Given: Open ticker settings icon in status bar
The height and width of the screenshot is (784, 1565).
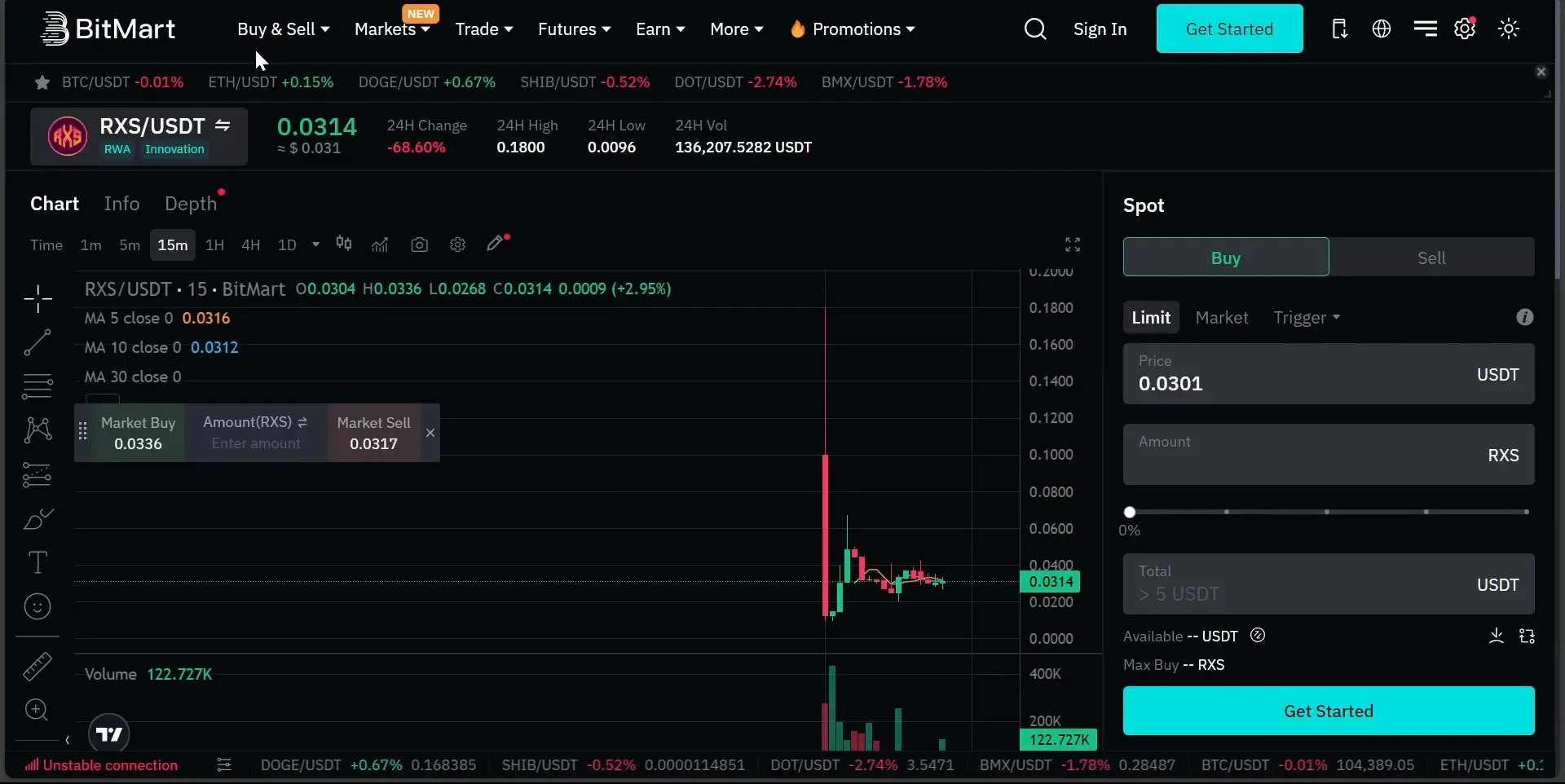Looking at the screenshot, I should coord(224,765).
